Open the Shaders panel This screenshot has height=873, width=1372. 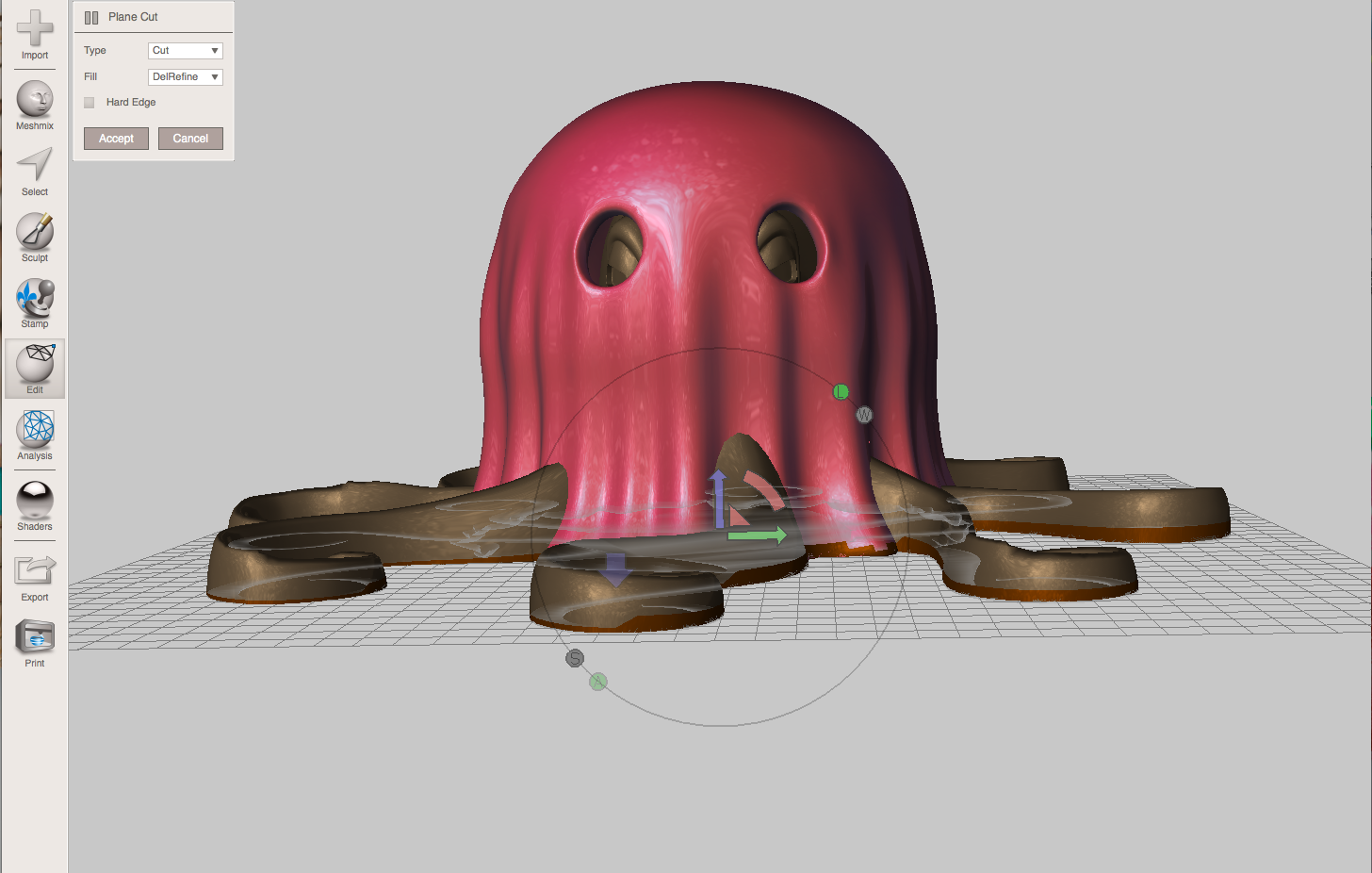point(34,500)
